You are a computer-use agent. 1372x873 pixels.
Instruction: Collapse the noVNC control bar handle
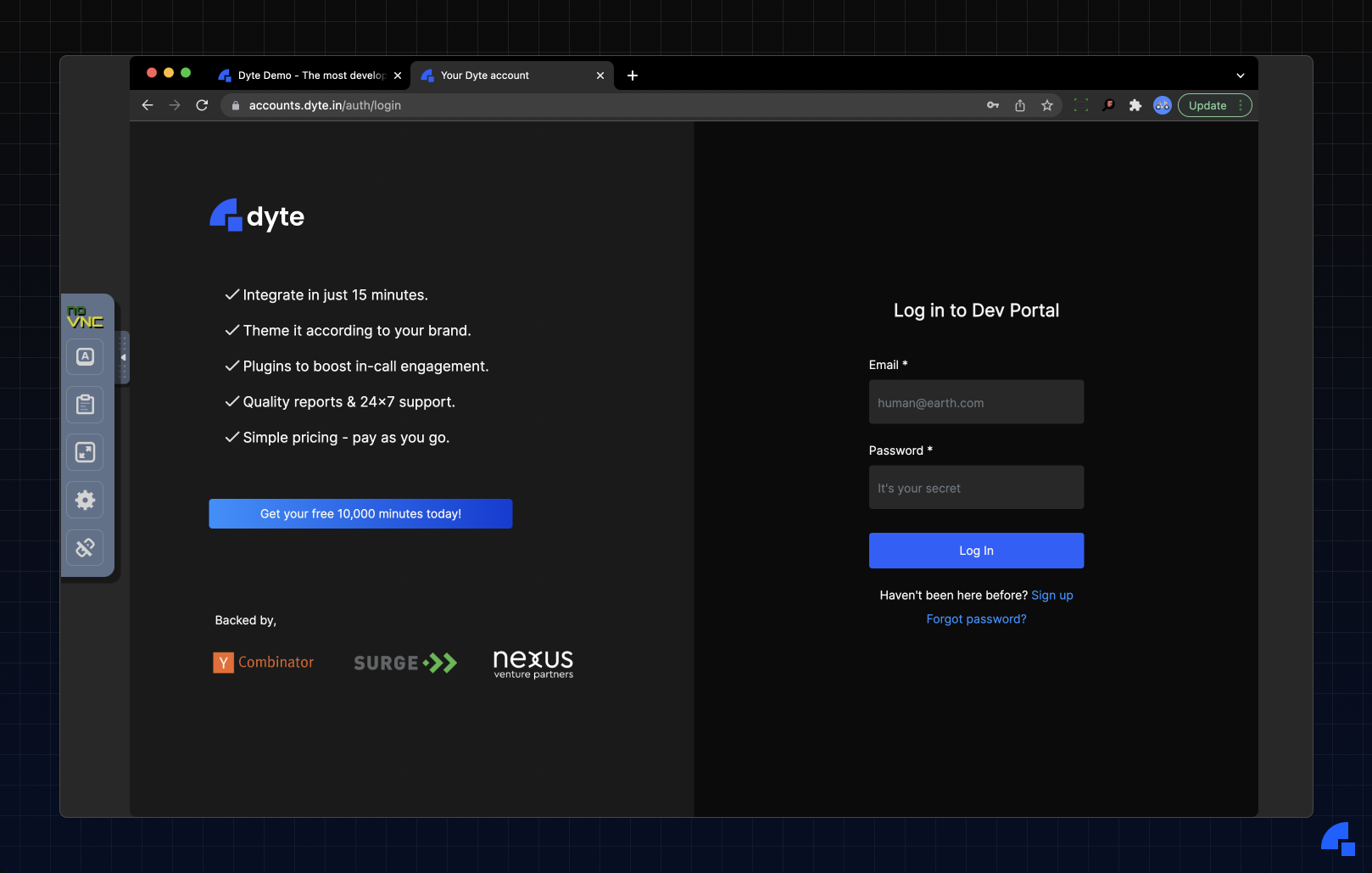(x=123, y=357)
